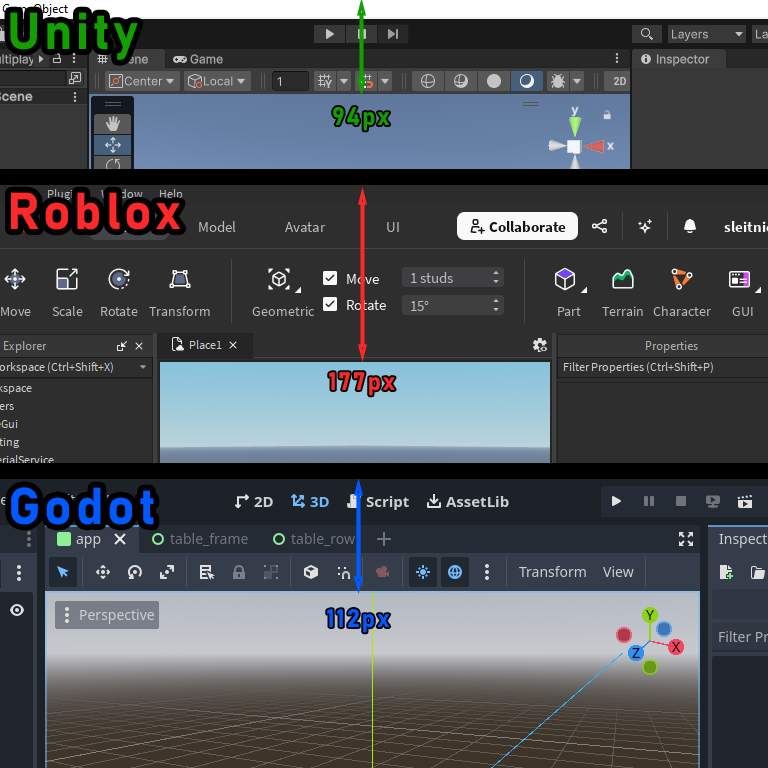Open Unity's Local handle rotation dropdown
Viewport: 768px width, 768px height.
(x=217, y=81)
